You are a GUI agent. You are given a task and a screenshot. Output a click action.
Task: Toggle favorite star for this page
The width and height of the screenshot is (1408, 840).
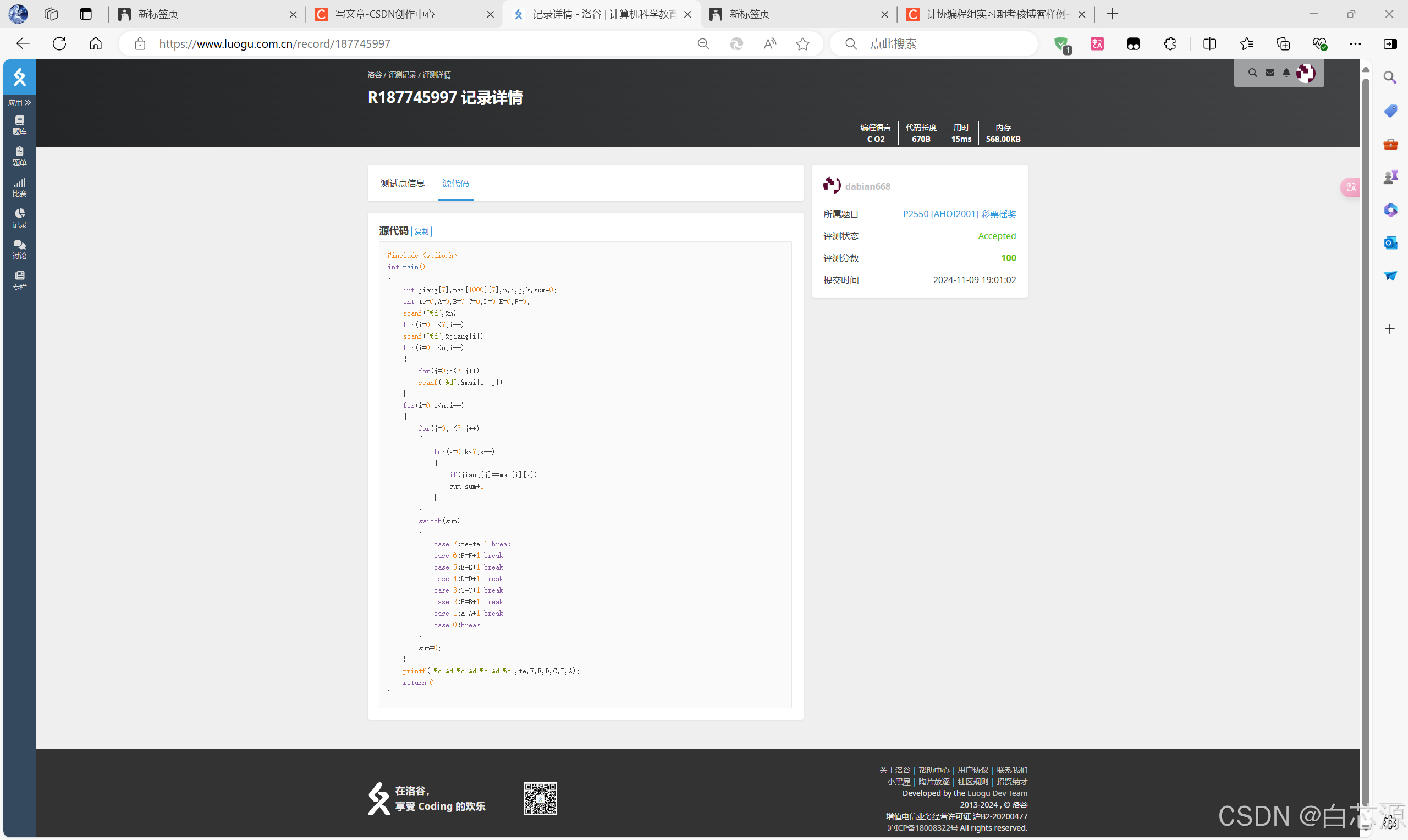(802, 43)
